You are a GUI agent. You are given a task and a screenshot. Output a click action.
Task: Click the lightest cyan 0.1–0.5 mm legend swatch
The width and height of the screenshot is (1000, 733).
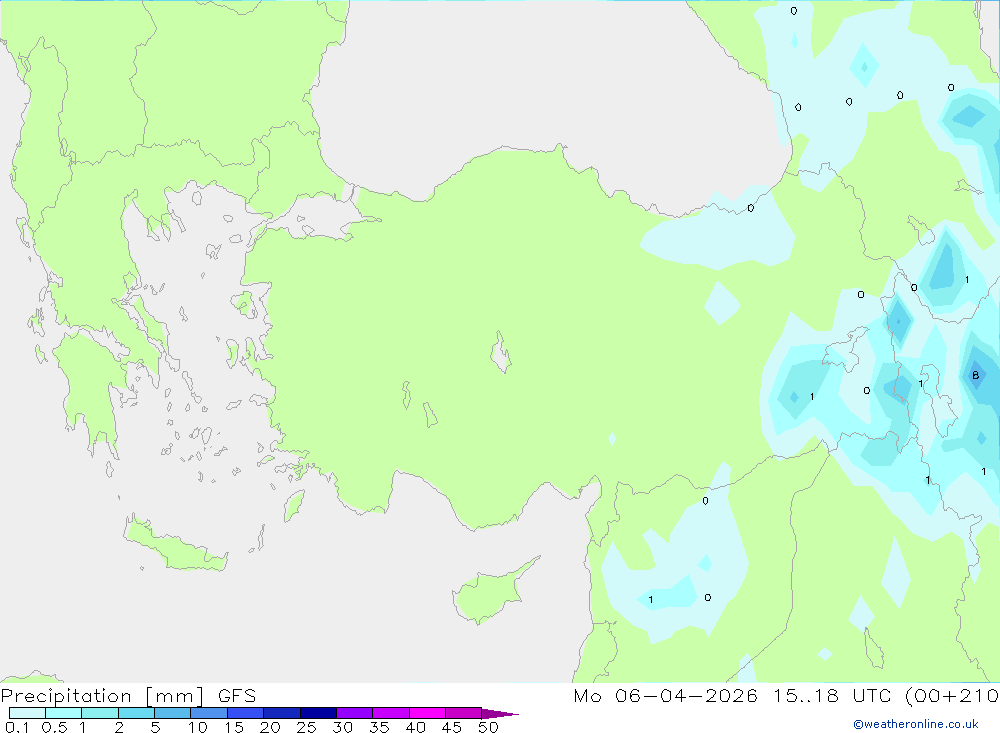(27, 713)
